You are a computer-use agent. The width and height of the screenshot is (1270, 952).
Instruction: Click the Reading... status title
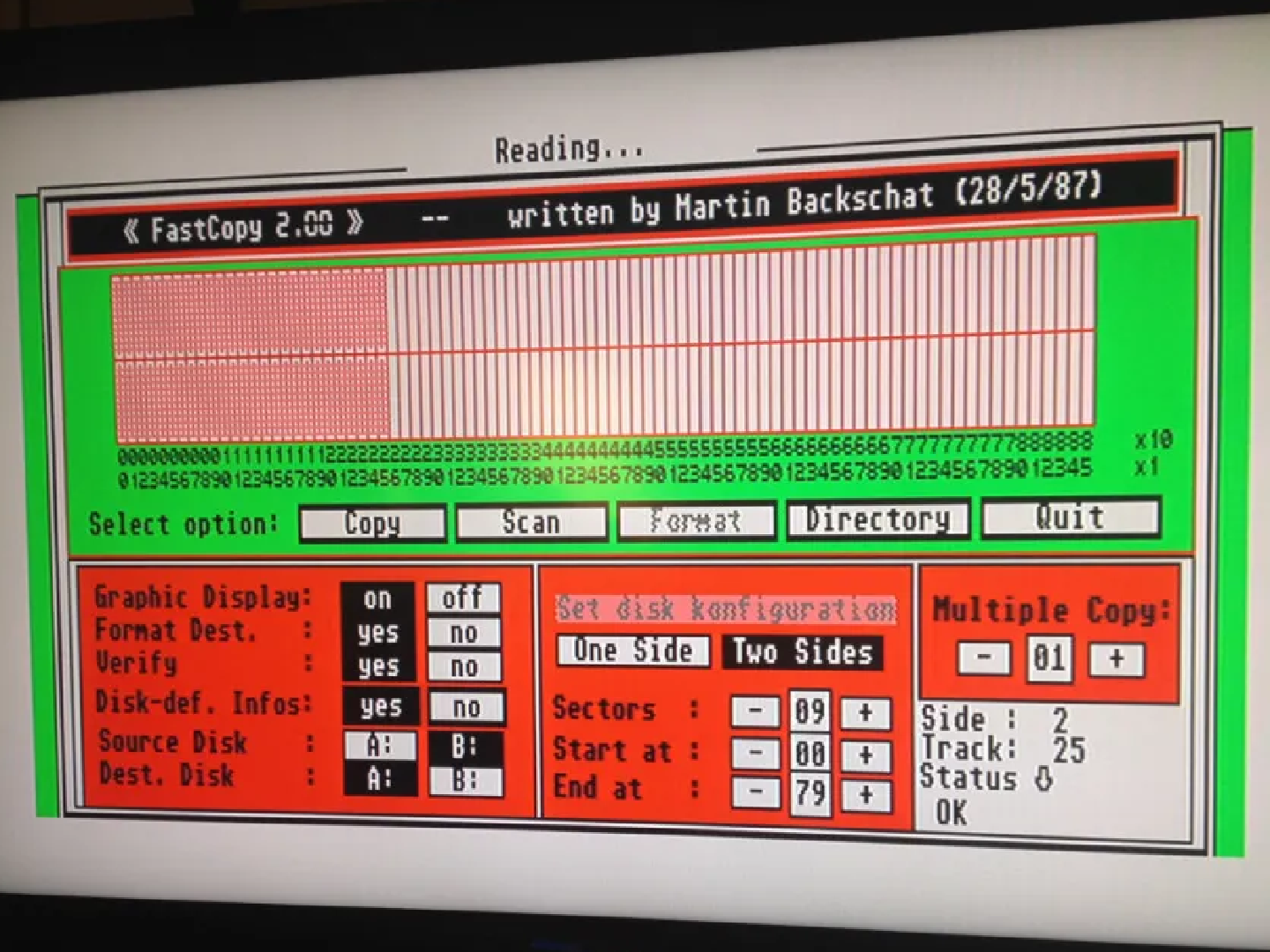[569, 150]
